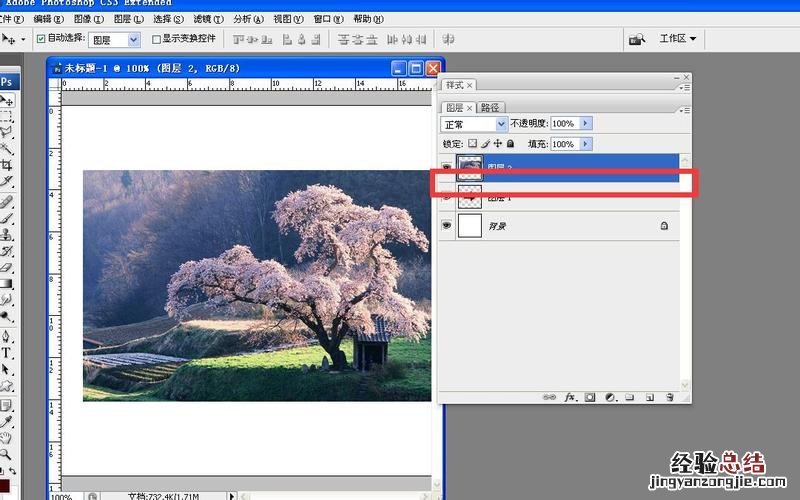Click the delete layer trash icon
The width and height of the screenshot is (800, 500).
pyautogui.click(x=669, y=397)
